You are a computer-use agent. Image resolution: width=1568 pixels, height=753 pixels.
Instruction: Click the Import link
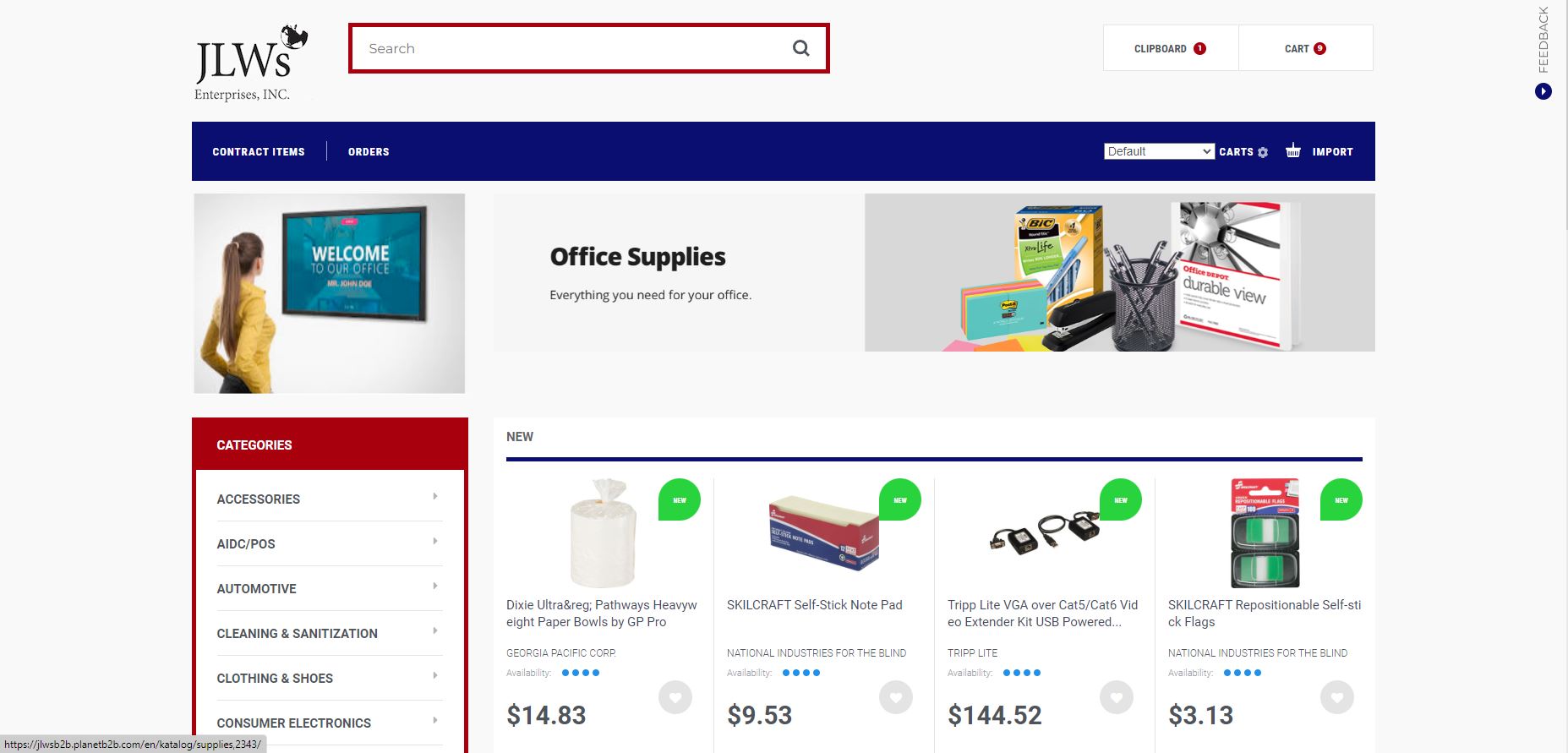1333,152
